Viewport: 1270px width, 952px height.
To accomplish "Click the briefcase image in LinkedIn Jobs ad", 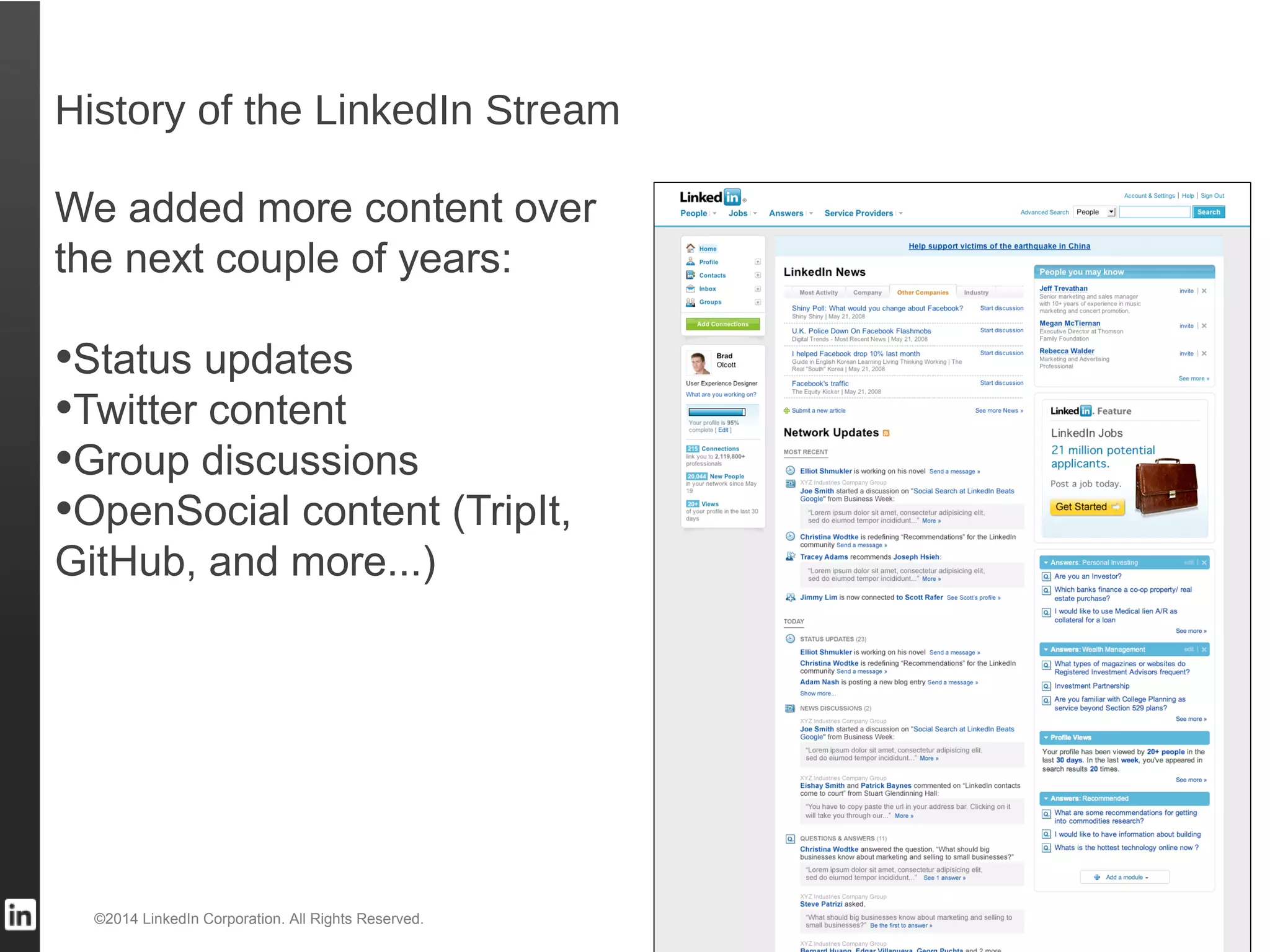I will pos(1166,488).
